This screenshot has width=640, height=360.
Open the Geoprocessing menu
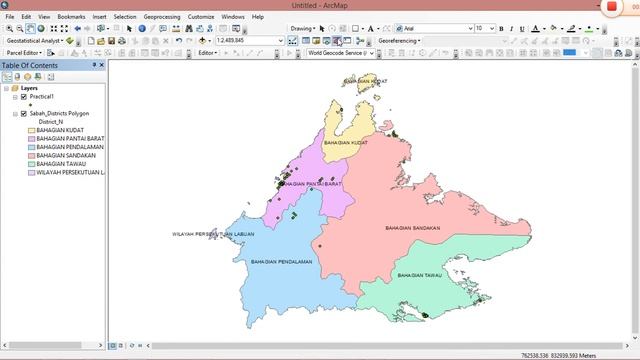pyautogui.click(x=162, y=17)
